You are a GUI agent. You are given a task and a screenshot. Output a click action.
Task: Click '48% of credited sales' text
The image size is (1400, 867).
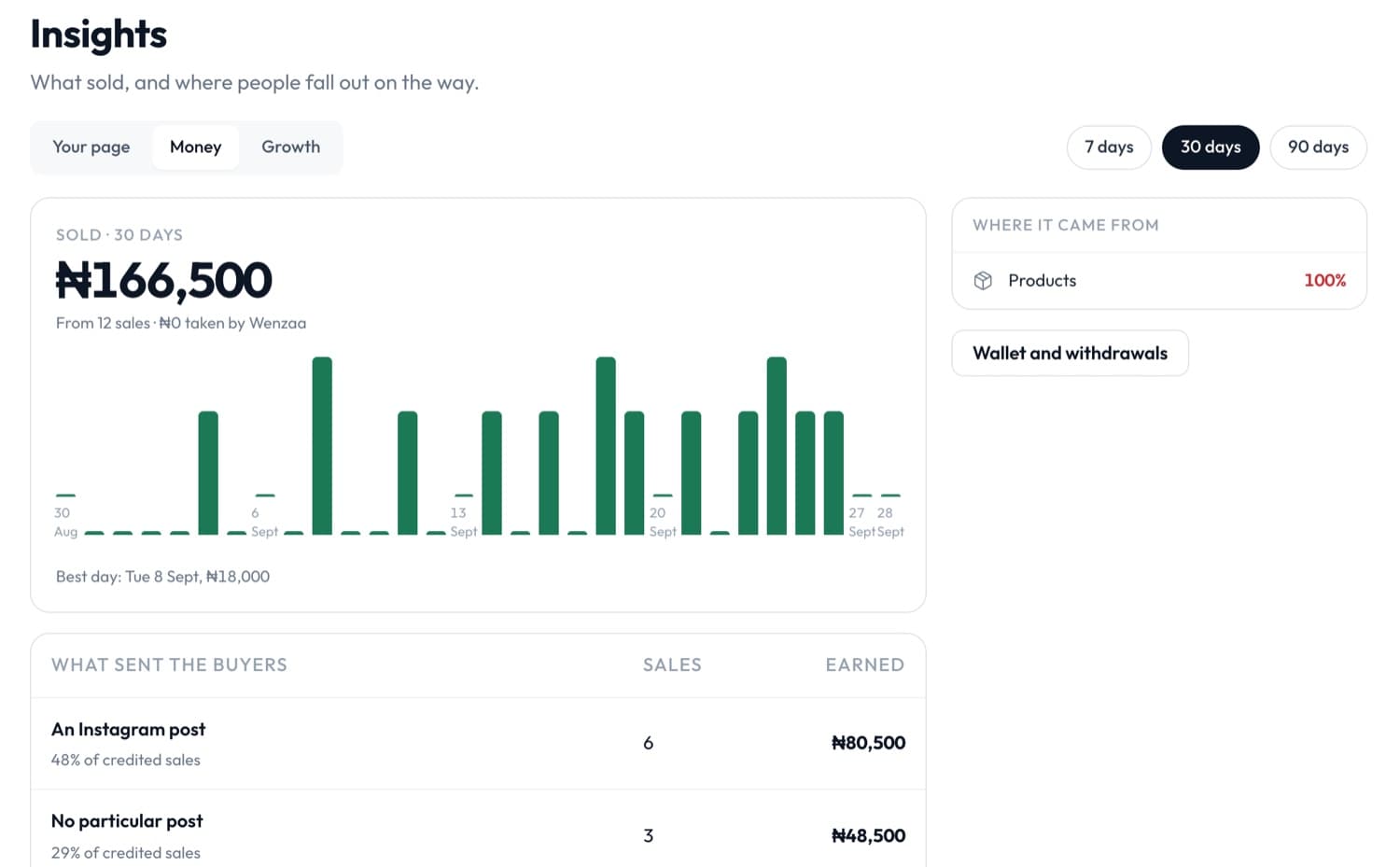tap(126, 761)
